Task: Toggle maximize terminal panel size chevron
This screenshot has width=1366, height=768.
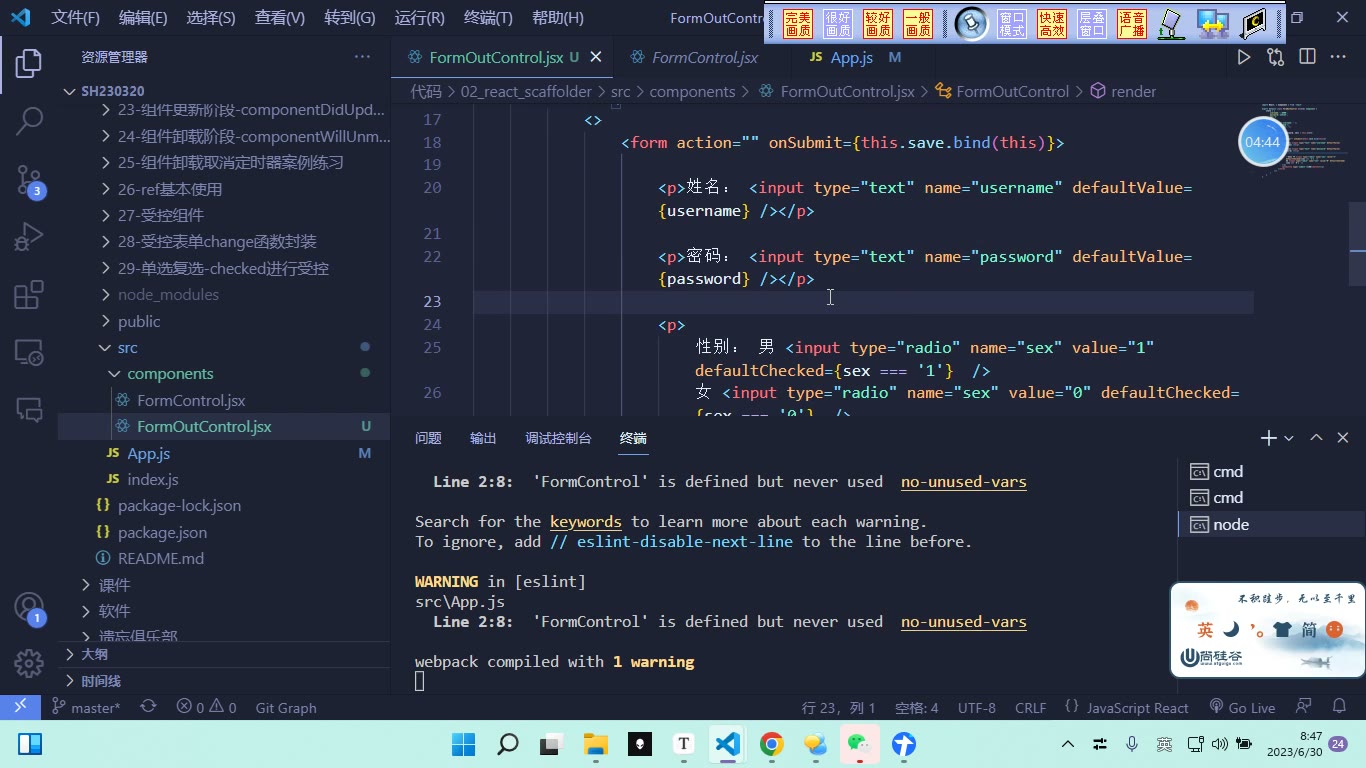Action: tap(1316, 438)
